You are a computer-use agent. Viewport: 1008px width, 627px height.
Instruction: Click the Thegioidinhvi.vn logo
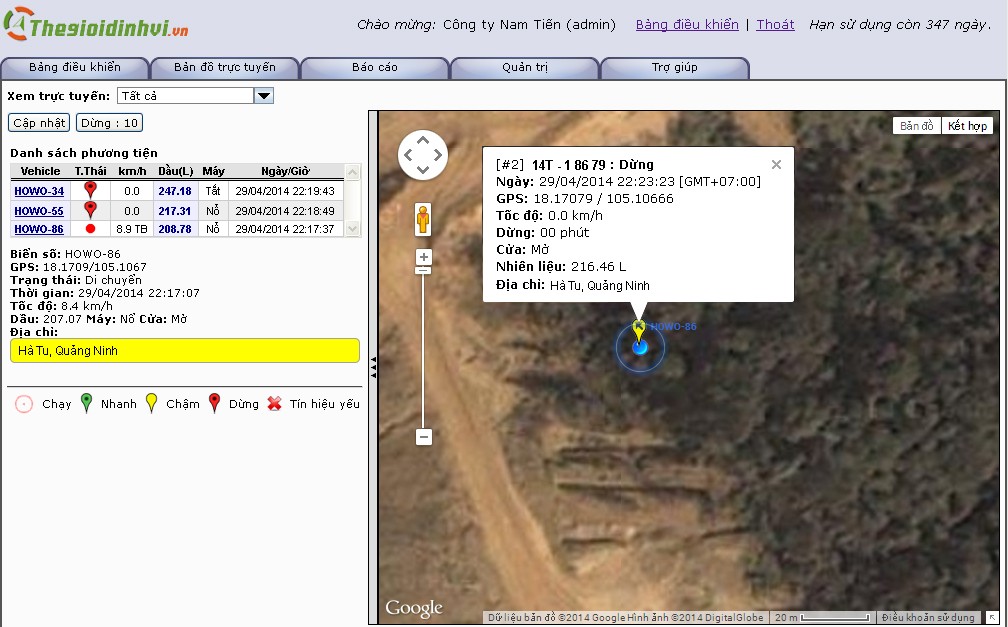coord(97,27)
